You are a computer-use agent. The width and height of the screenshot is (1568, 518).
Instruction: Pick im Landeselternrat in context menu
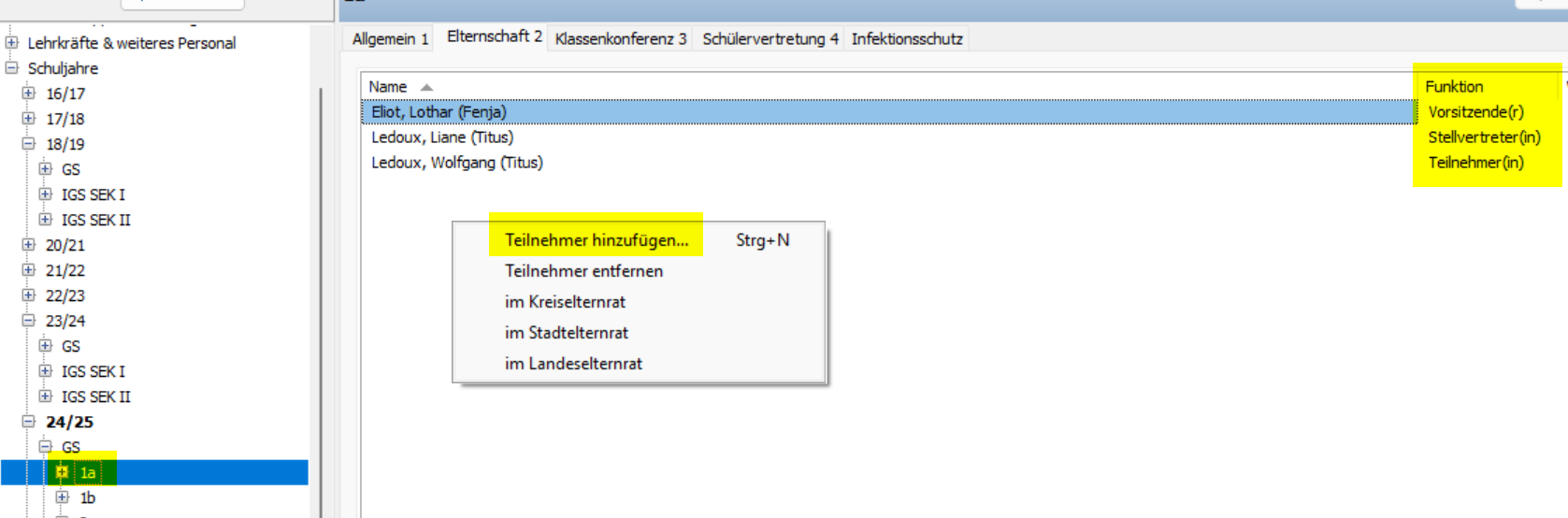pyautogui.click(x=573, y=364)
